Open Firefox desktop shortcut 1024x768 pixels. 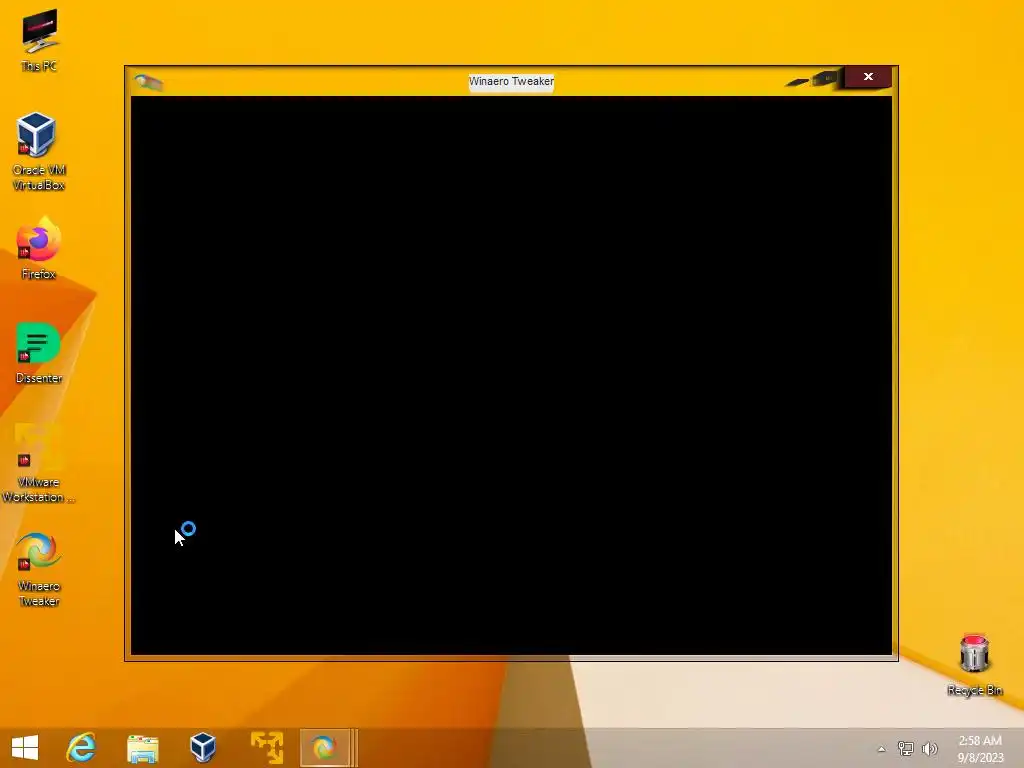pos(39,248)
